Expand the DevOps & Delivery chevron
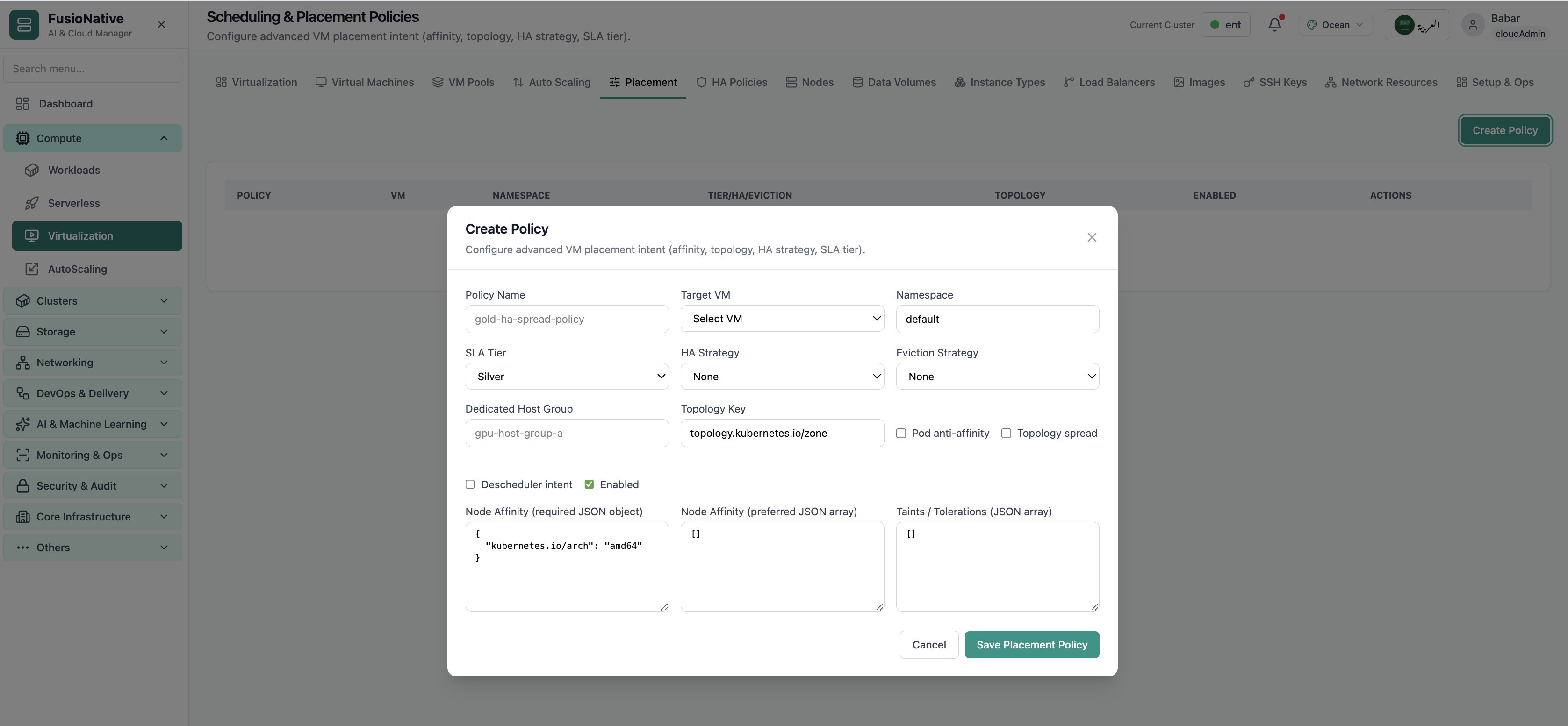The width and height of the screenshot is (1568, 726). [164, 393]
